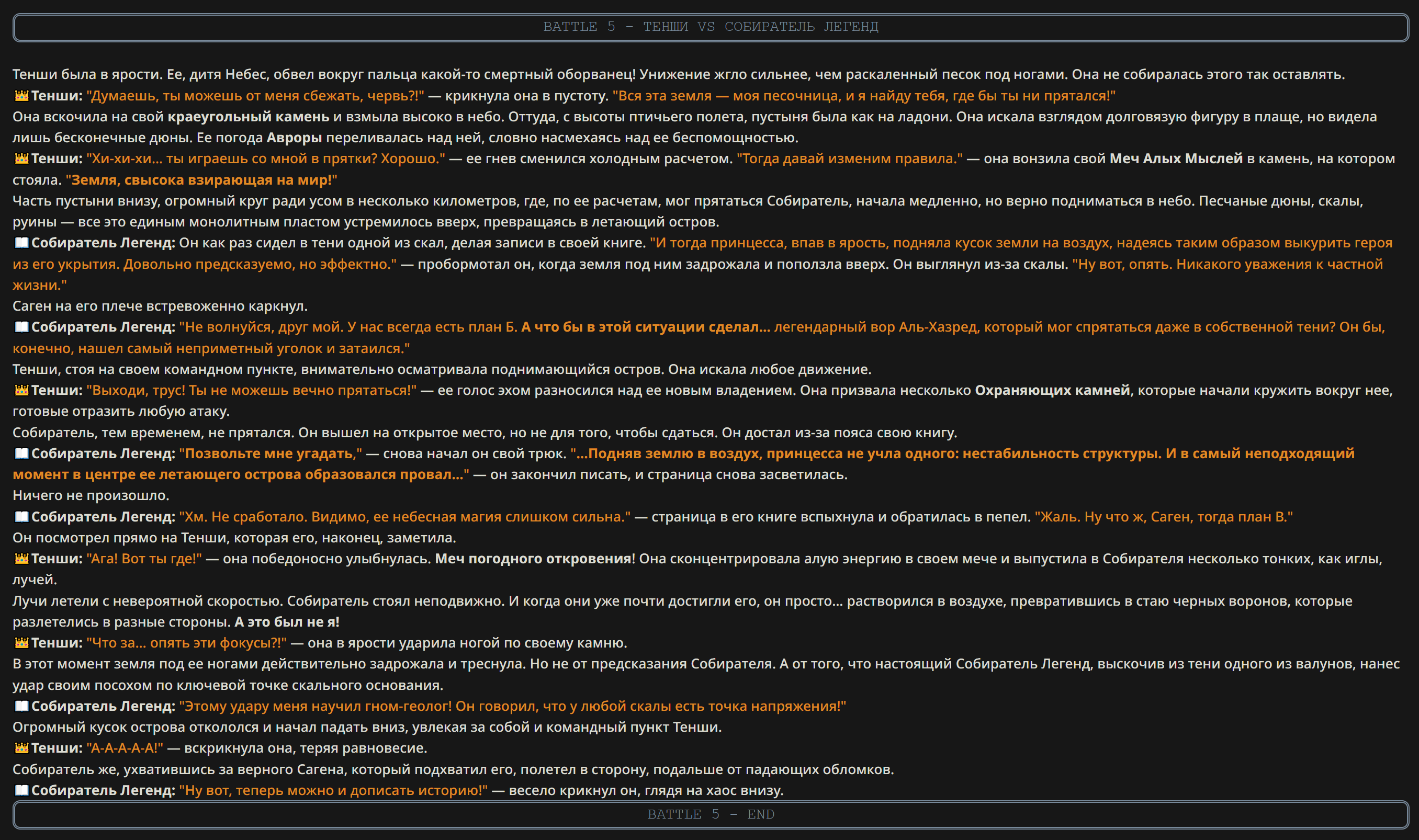Click orange quote 'Жаль. Ну что ж, Саген, тогда план В.'
This screenshot has width=1419, height=840.
(x=1164, y=517)
